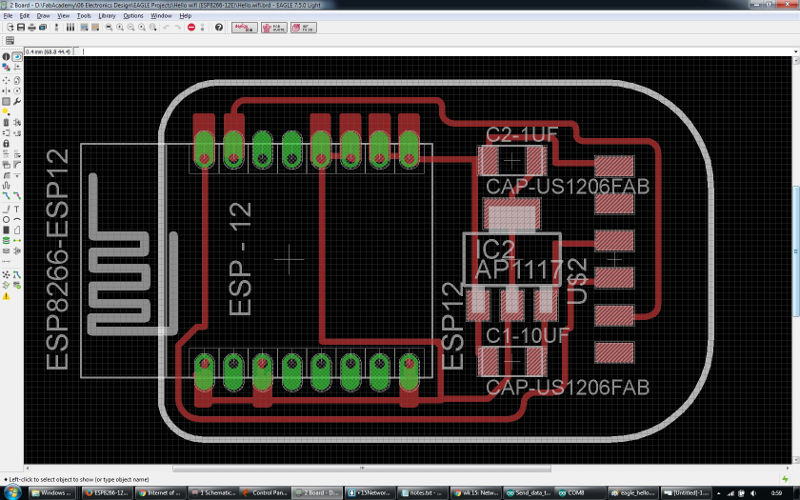The height and width of the screenshot is (500, 800).
Task: Select the Group tool
Action: coord(6,101)
